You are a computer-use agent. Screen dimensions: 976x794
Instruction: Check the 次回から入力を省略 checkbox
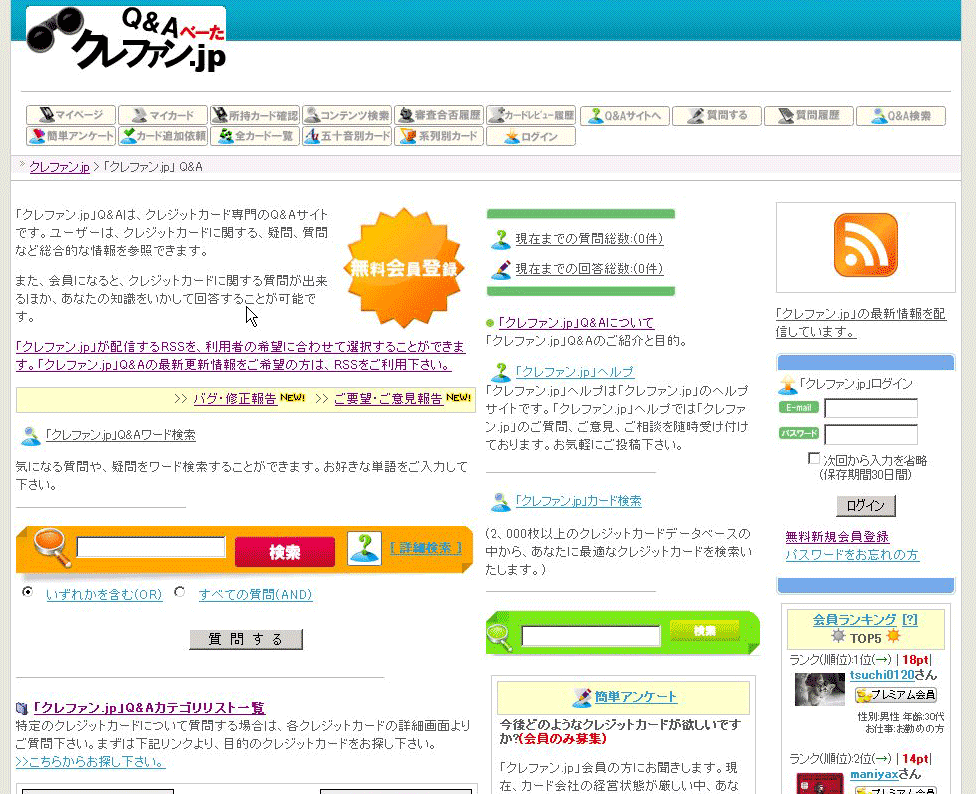click(x=814, y=459)
